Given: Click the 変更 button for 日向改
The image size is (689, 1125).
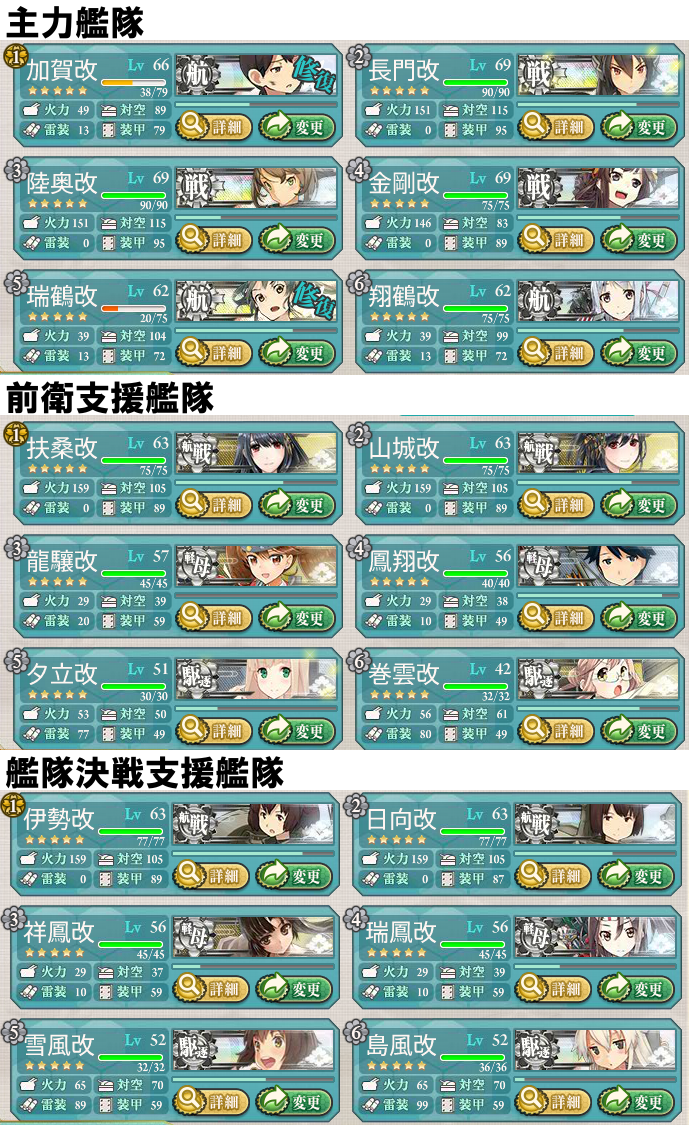Looking at the screenshot, I should point(636,876).
